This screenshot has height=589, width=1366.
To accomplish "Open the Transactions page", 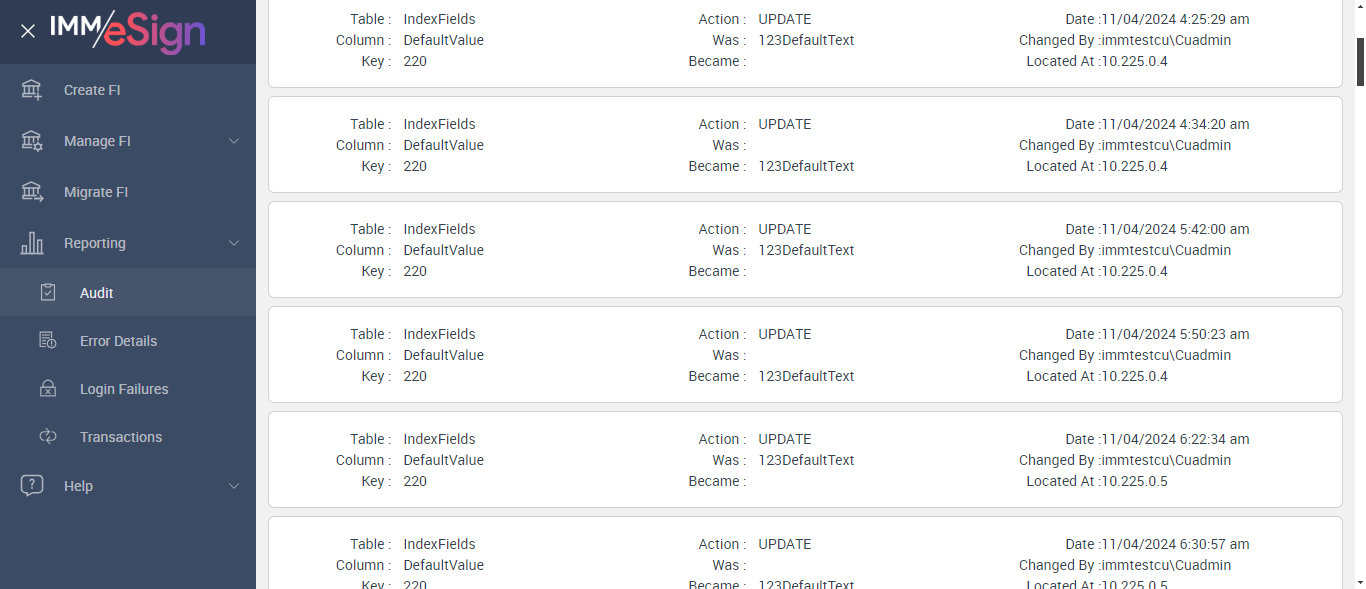I will (x=121, y=437).
